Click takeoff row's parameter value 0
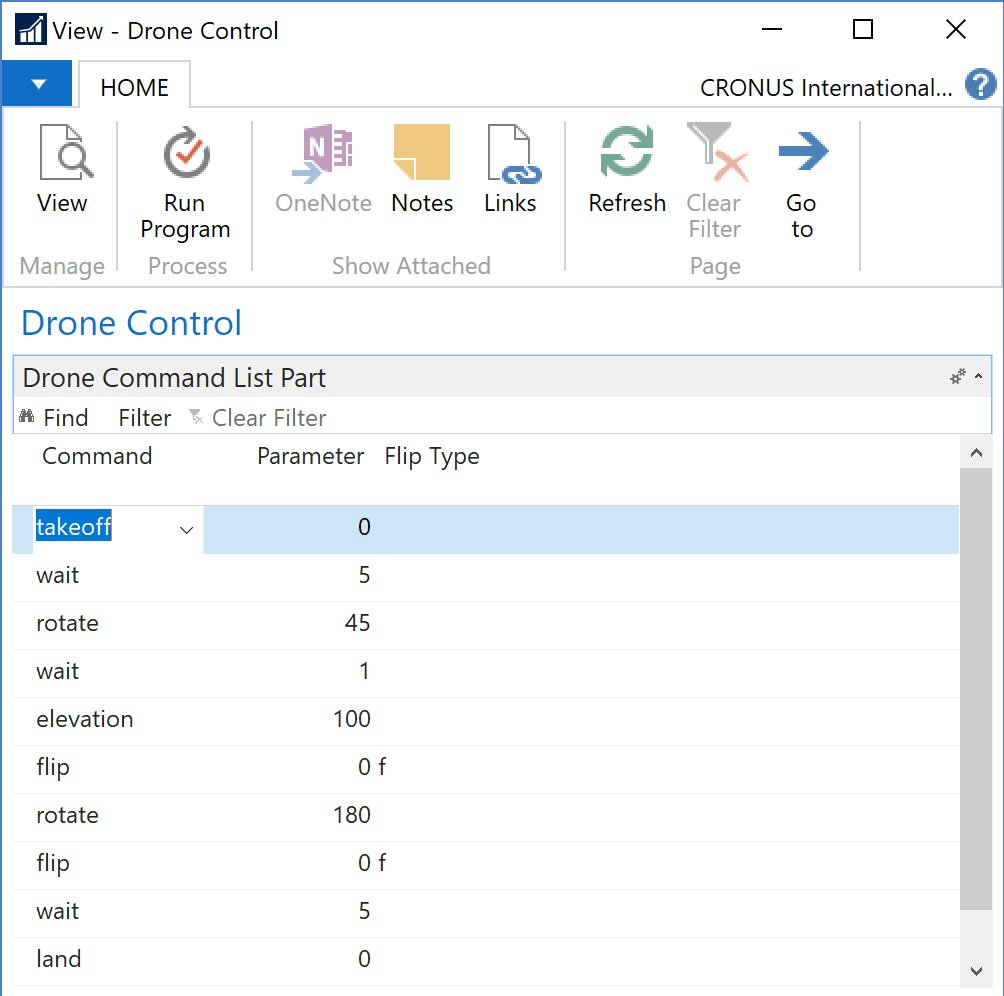 click(364, 527)
